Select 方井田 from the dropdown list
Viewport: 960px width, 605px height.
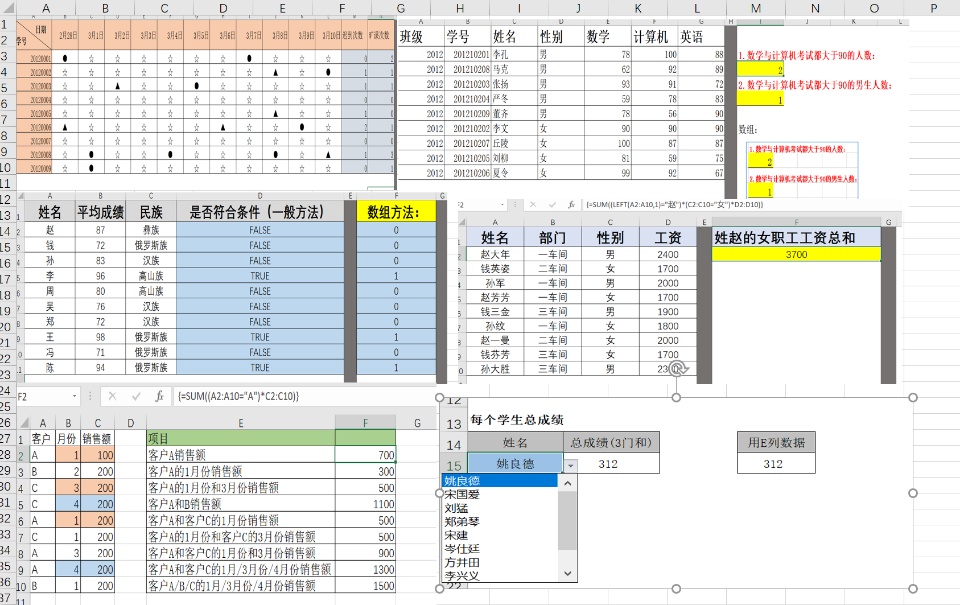[x=462, y=562]
